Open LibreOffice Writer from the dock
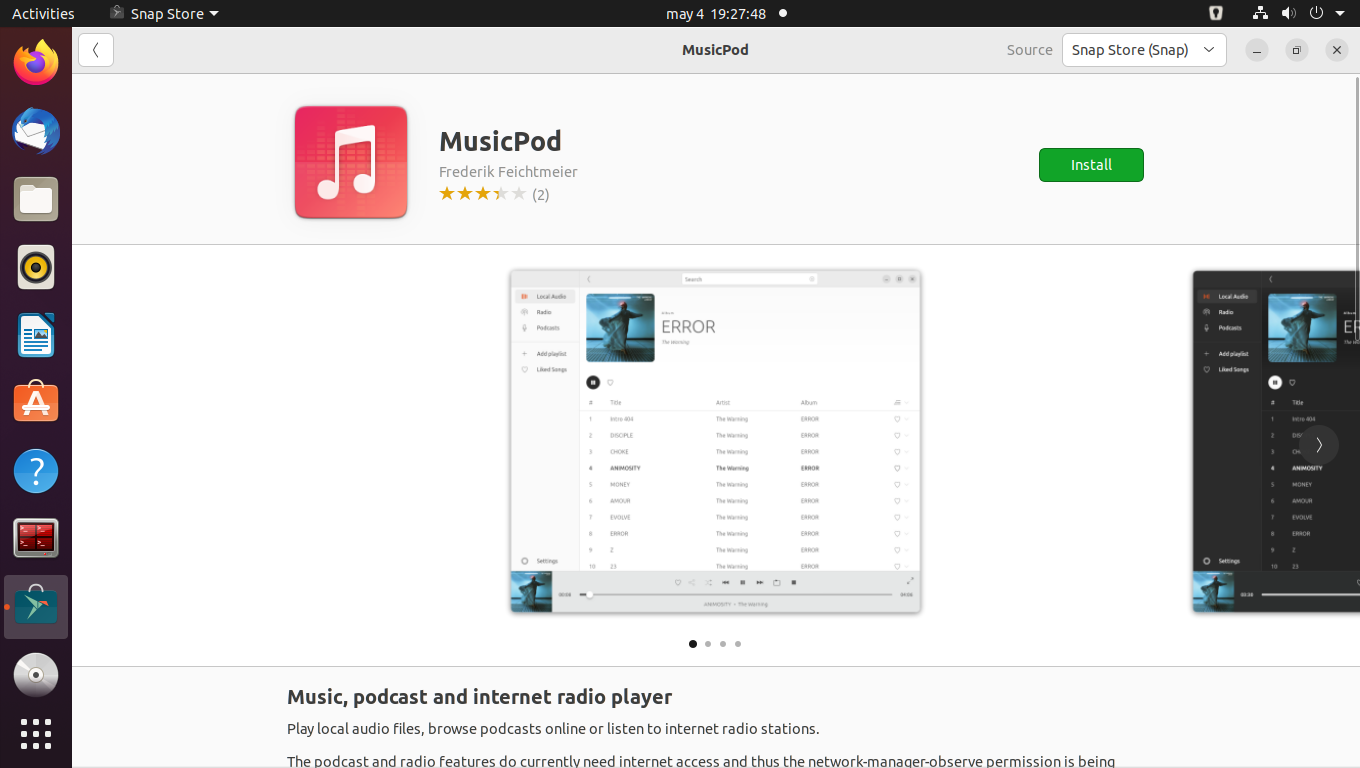Image resolution: width=1360 pixels, height=768 pixels. coord(36,336)
